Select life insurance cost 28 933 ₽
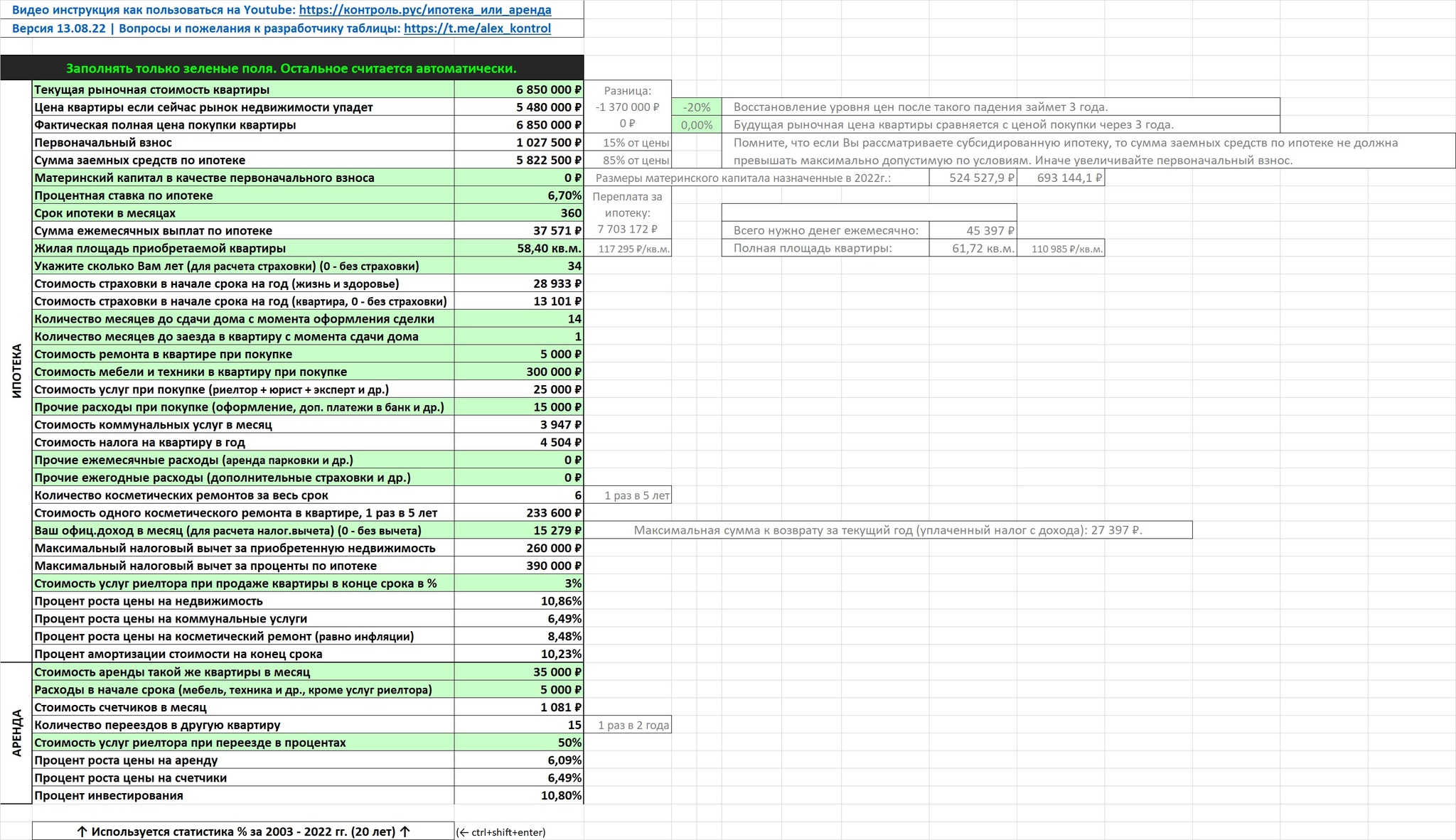The height and width of the screenshot is (840, 1456). click(x=519, y=284)
